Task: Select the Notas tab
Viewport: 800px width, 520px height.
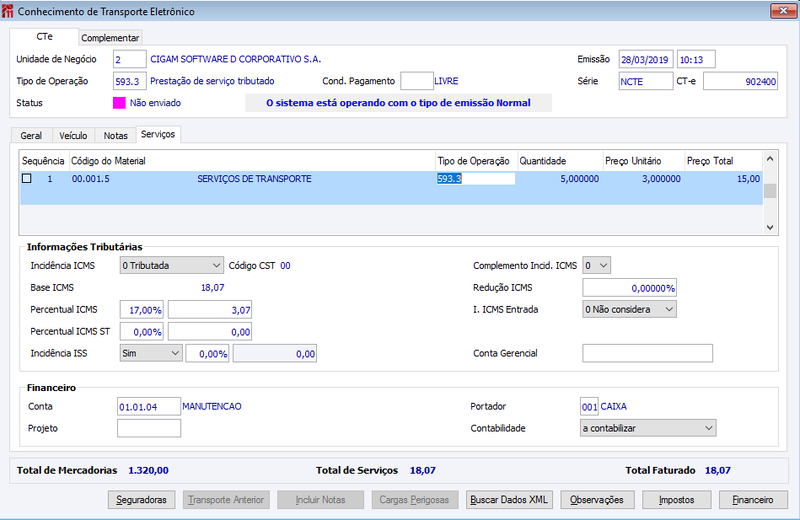Action: point(116,136)
